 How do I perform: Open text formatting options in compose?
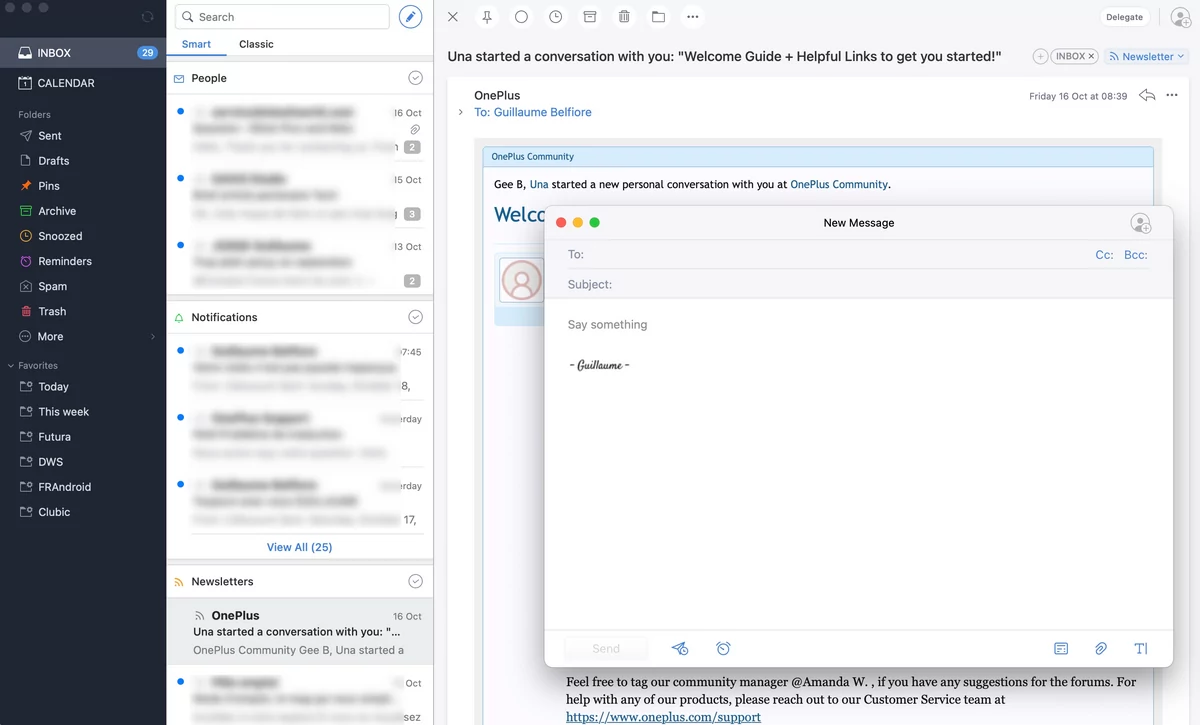[x=1141, y=649]
